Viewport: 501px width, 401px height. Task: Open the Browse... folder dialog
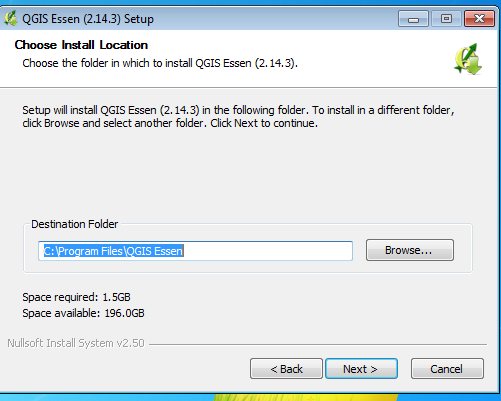410,250
